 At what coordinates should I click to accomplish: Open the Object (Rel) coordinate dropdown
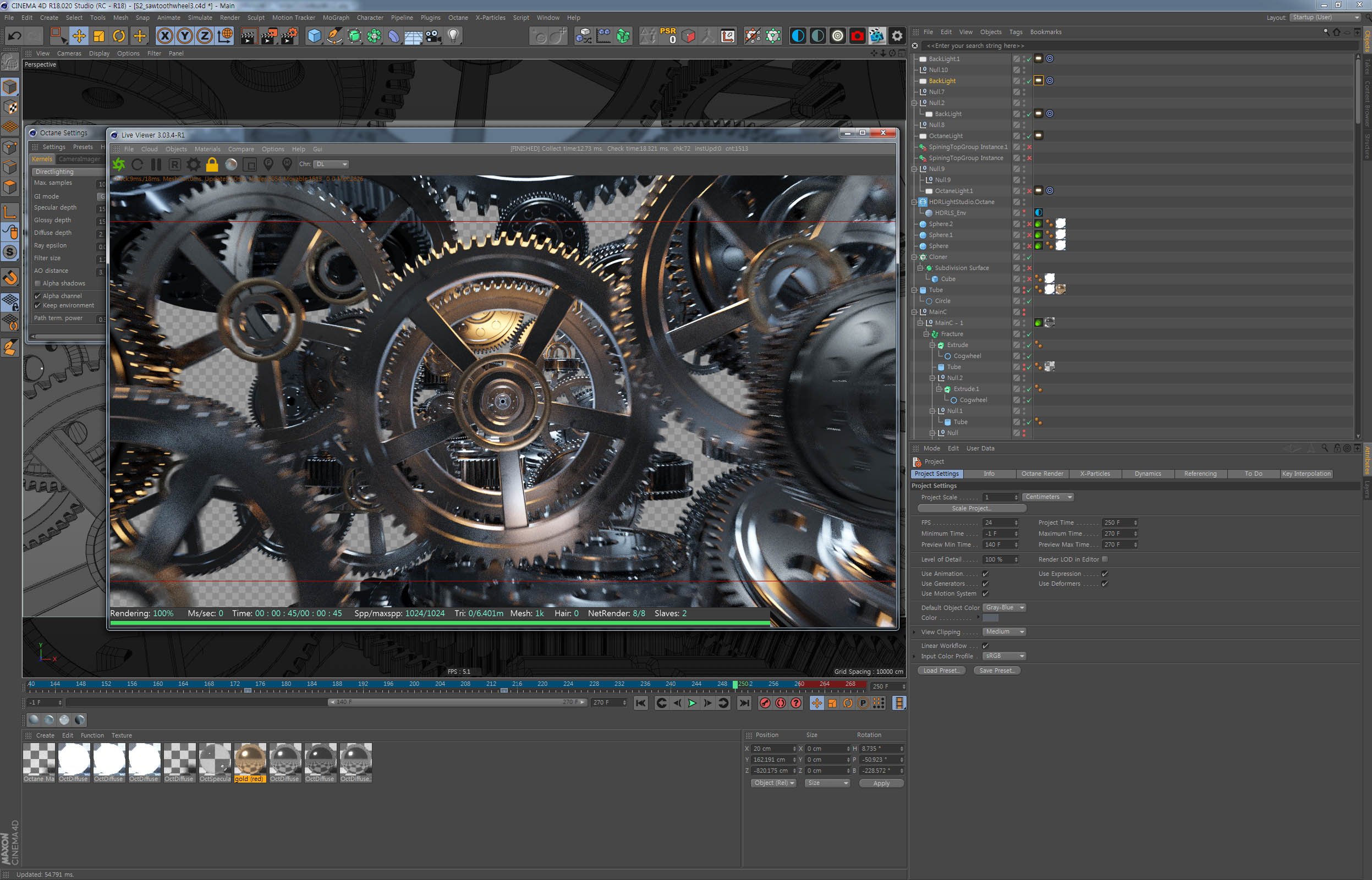(x=773, y=783)
